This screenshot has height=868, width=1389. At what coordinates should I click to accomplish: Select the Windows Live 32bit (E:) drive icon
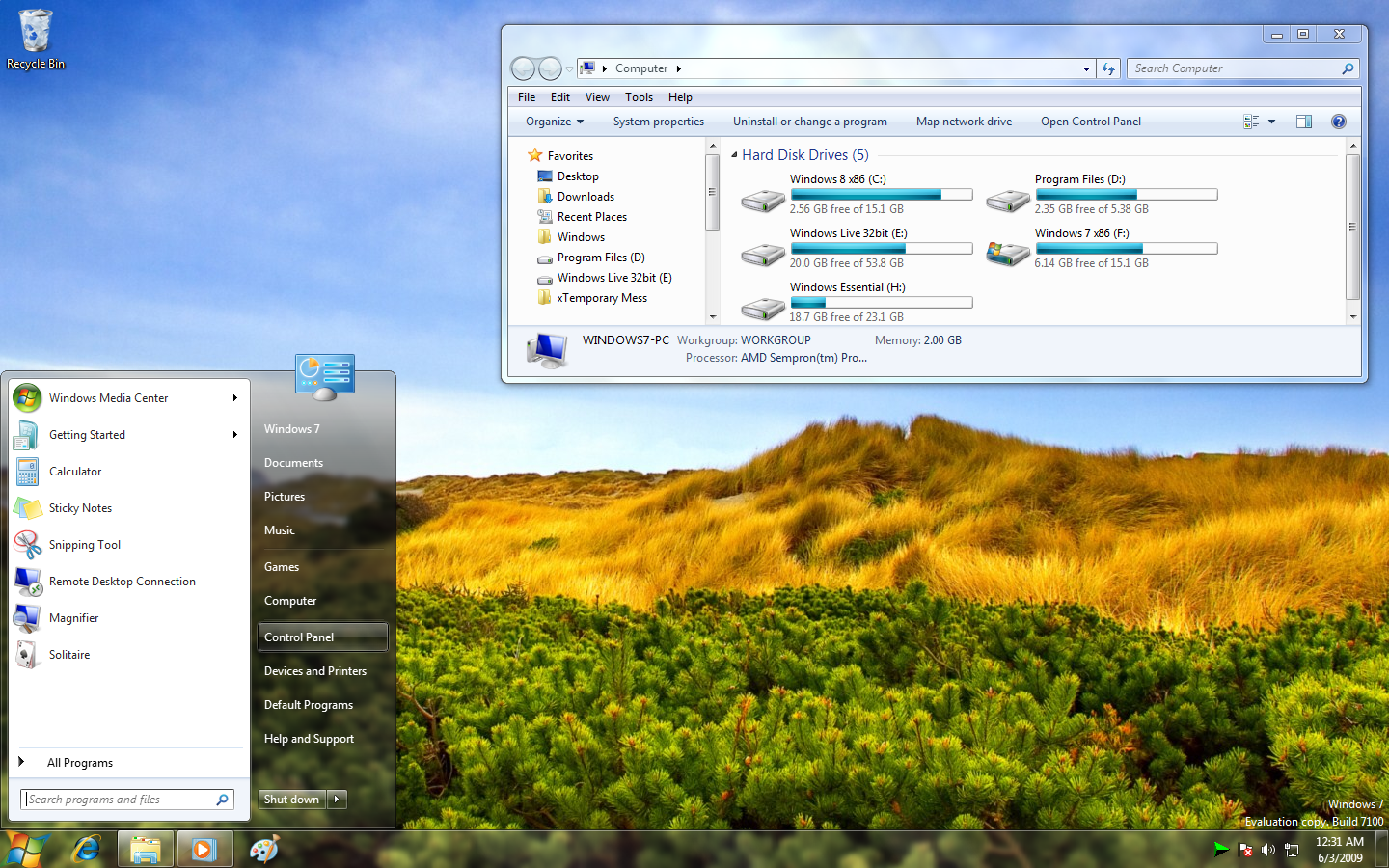763,254
